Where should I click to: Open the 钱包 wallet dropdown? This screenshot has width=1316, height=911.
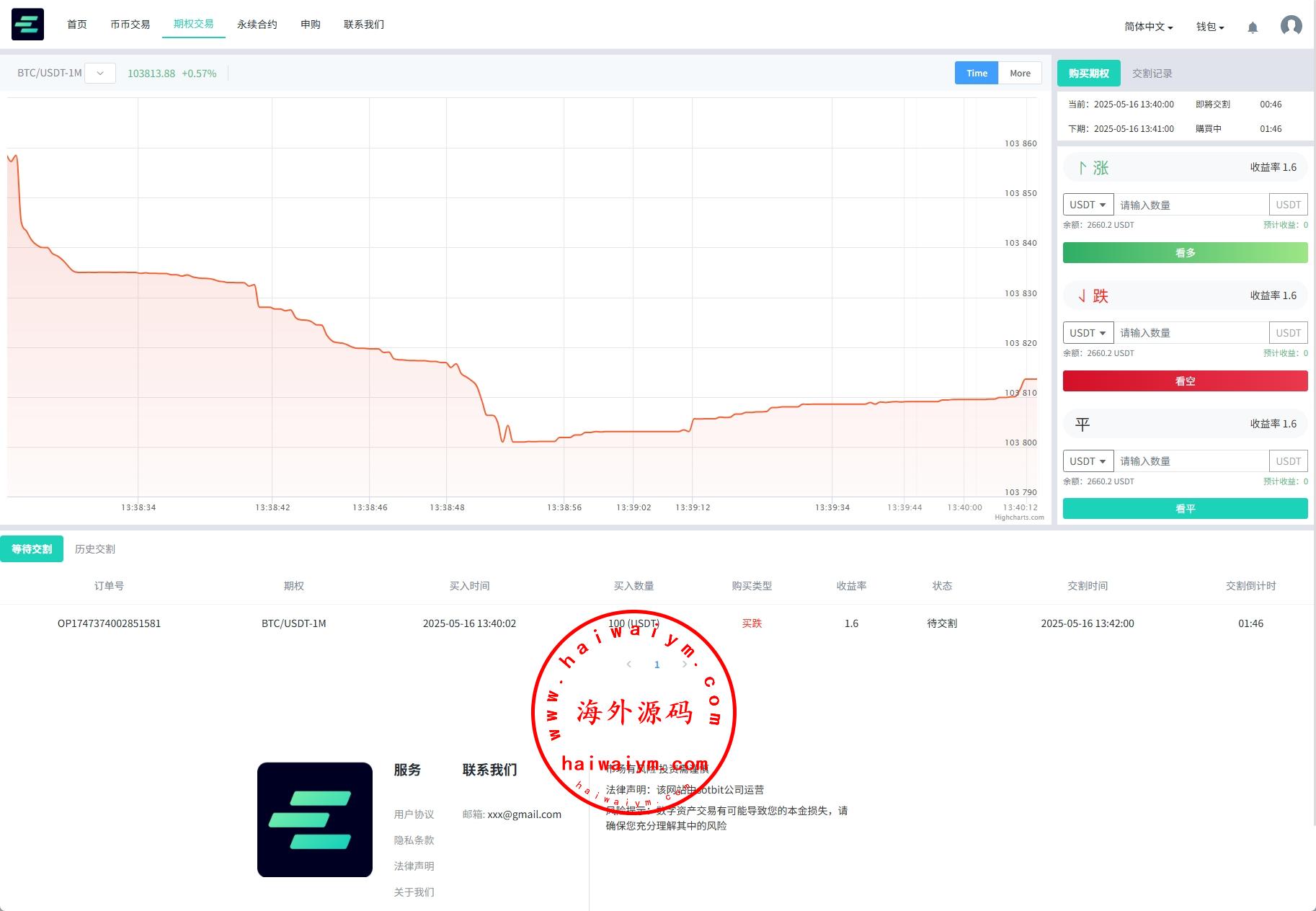(1210, 27)
